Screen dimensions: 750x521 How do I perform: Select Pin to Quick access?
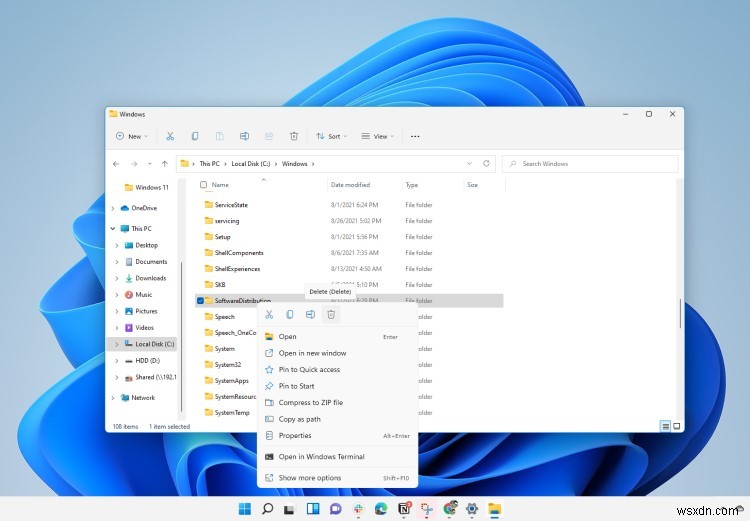coord(338,369)
